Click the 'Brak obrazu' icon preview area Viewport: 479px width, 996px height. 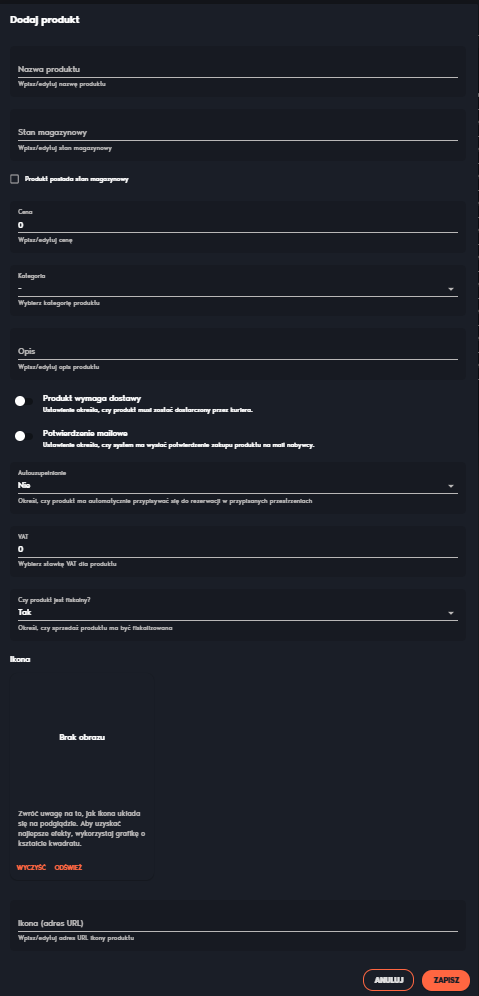(82, 737)
